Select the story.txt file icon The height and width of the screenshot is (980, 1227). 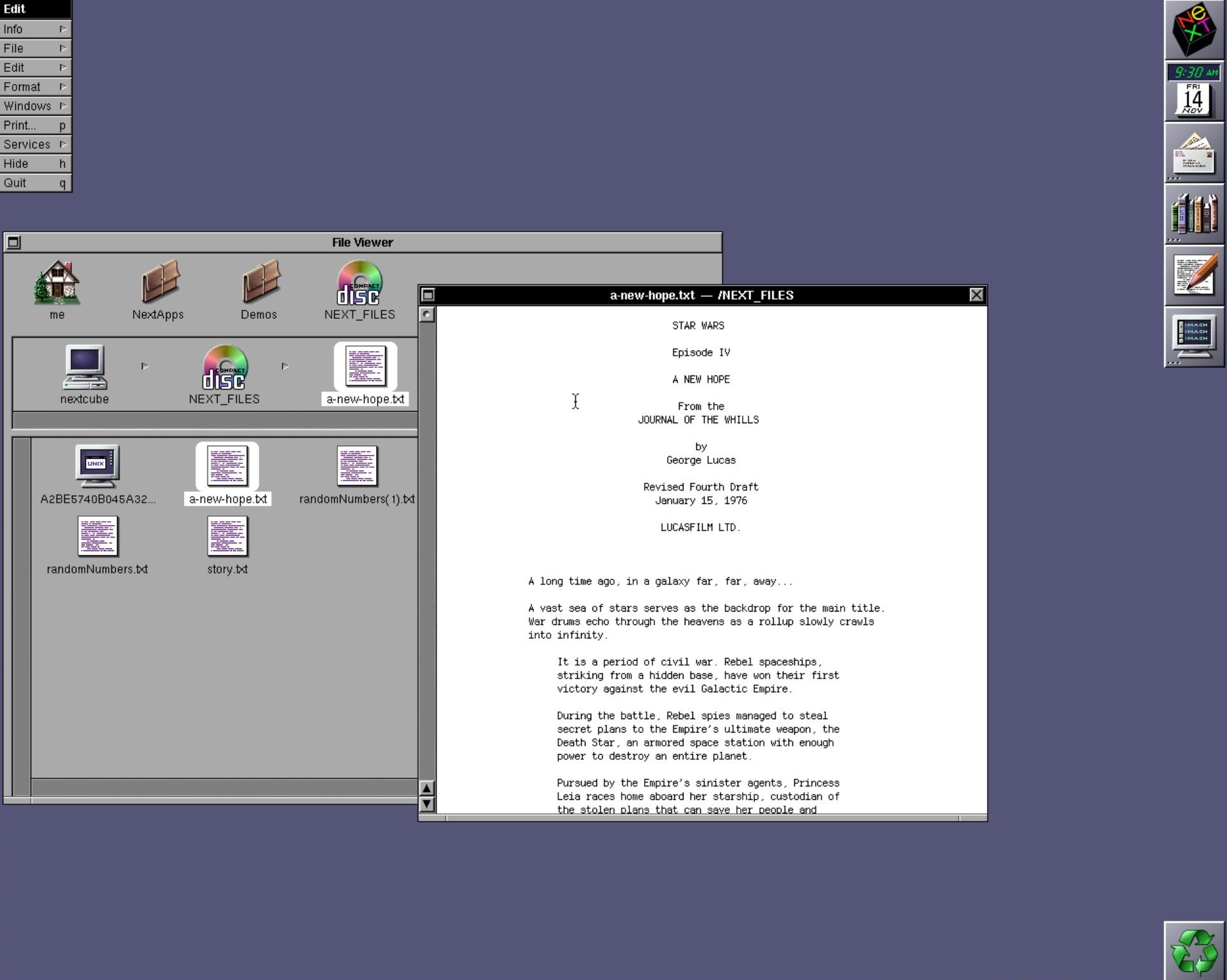(227, 536)
